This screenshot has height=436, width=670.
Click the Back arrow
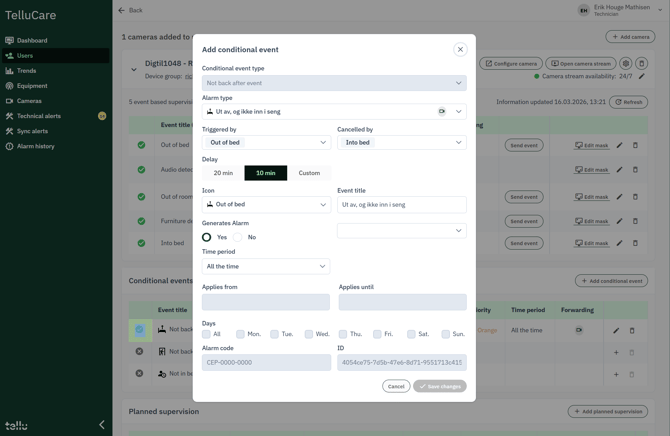pos(122,10)
